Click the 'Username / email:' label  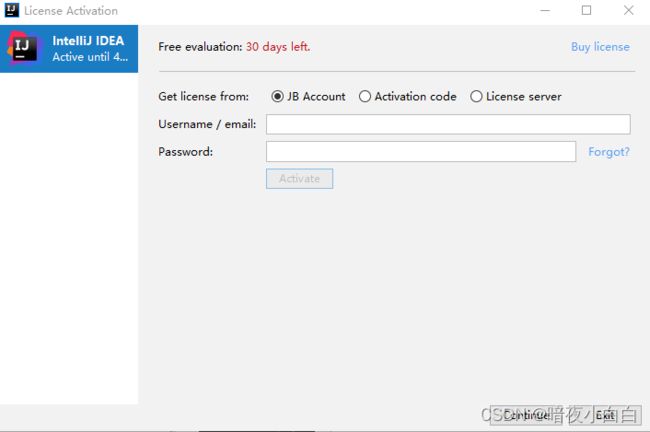207,124
